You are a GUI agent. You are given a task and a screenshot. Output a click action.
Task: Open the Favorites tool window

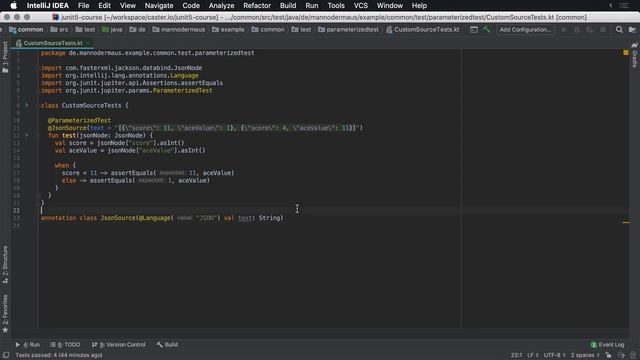[5, 313]
